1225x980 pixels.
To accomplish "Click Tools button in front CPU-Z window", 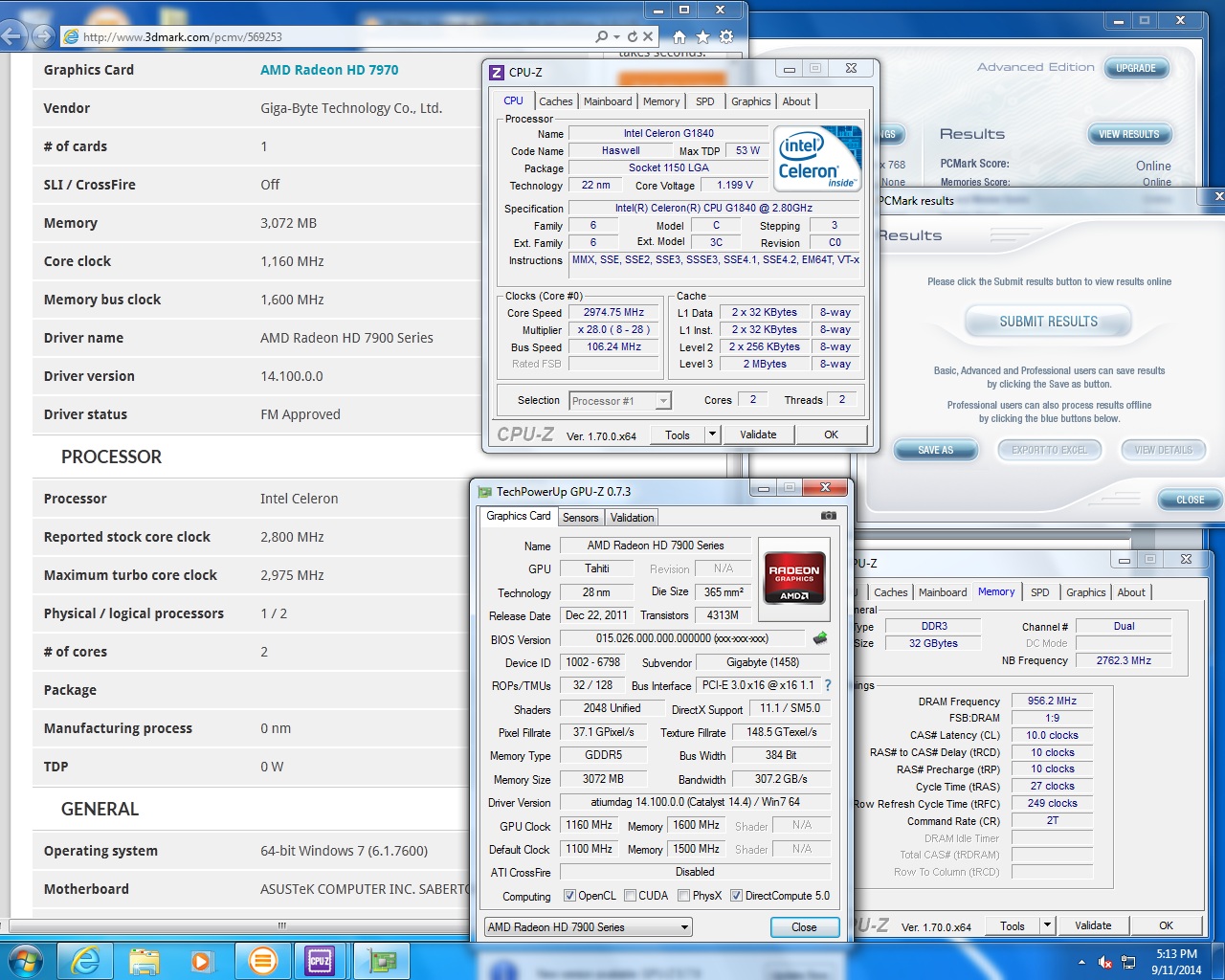I will pos(678,434).
